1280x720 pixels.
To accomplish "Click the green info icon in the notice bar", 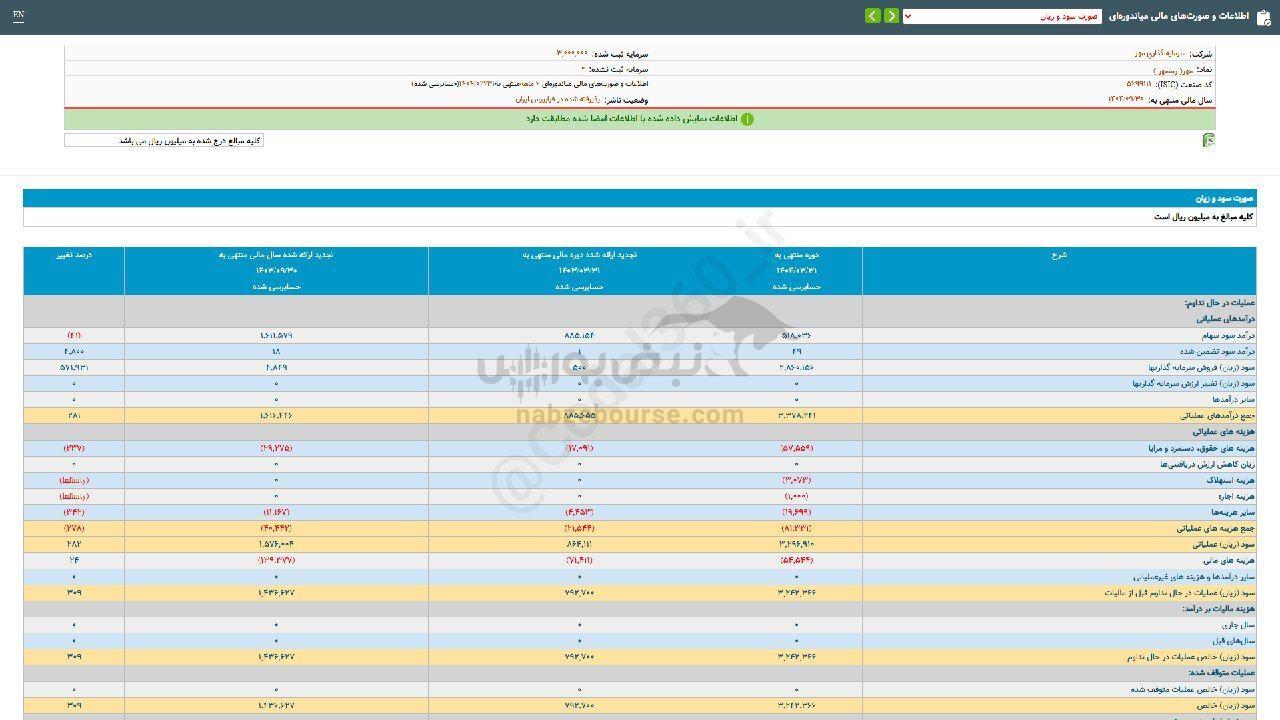I will (x=747, y=119).
